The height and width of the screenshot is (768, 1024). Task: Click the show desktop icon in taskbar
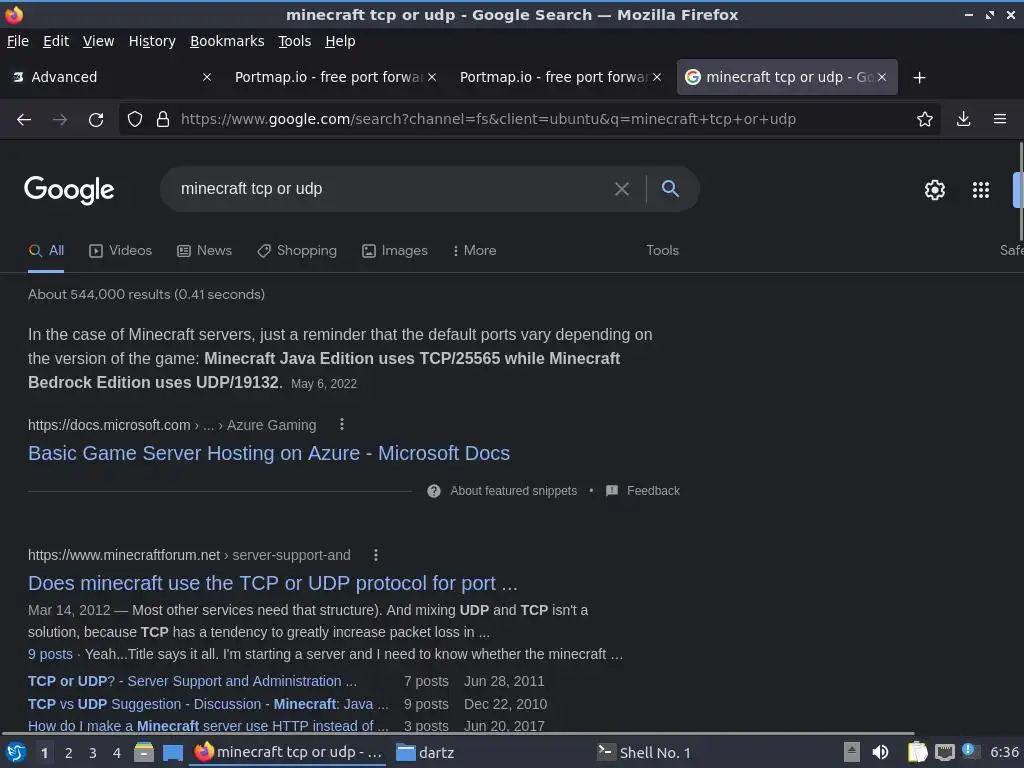tap(173, 753)
